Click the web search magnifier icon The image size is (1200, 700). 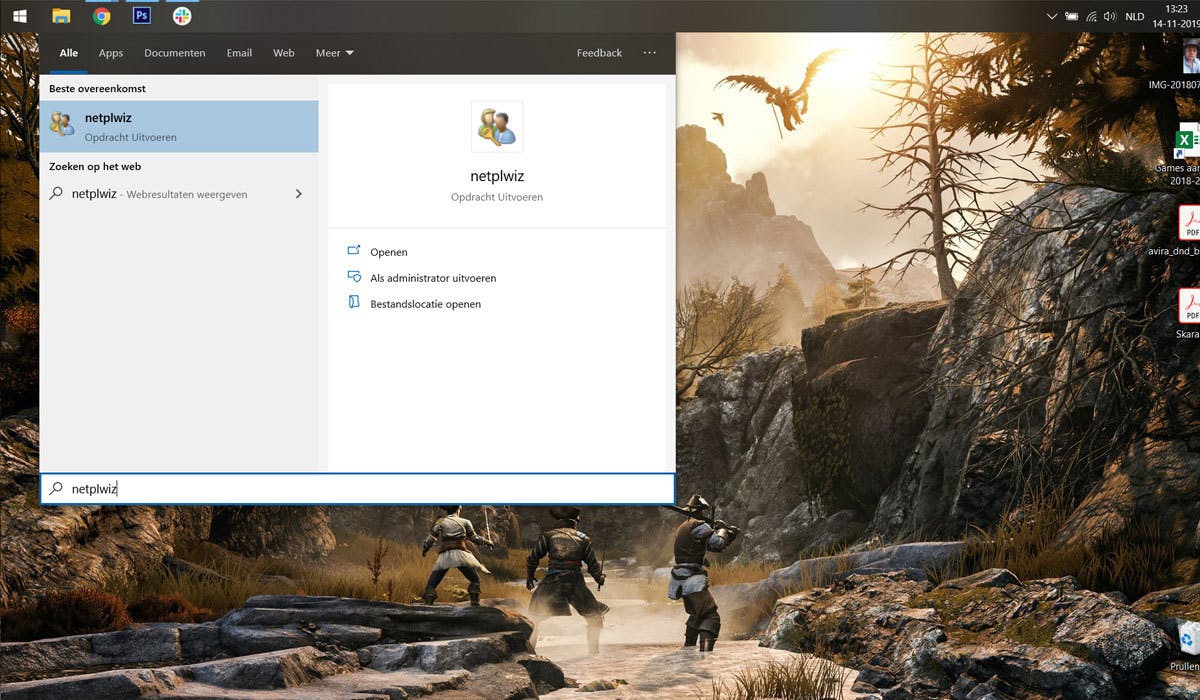(56, 194)
